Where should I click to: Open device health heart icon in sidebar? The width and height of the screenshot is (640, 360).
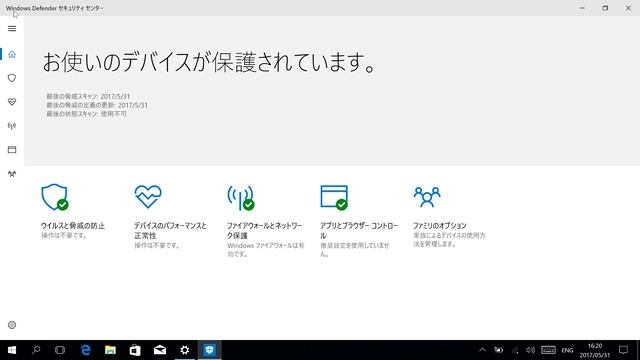pos(12,102)
